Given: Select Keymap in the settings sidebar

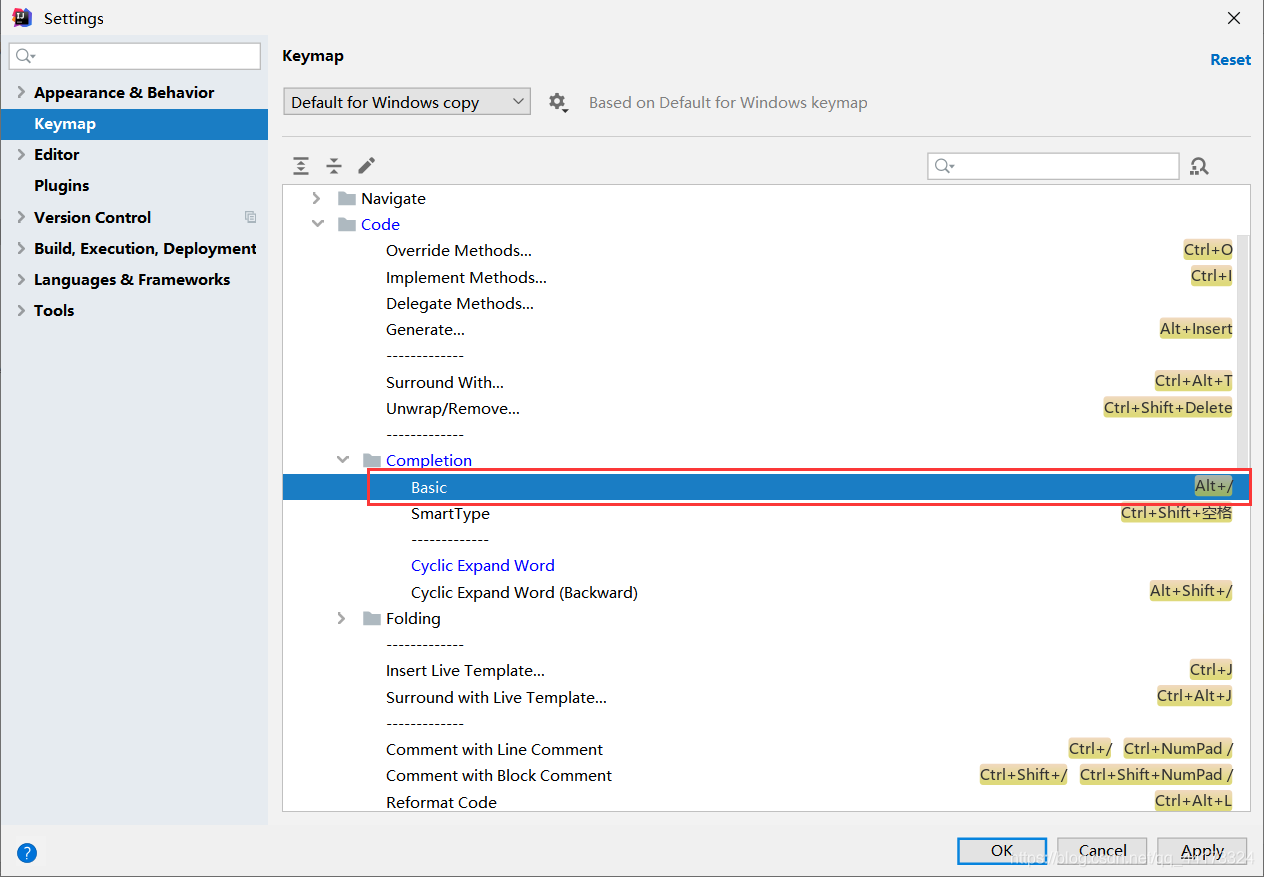Looking at the screenshot, I should click(134, 124).
